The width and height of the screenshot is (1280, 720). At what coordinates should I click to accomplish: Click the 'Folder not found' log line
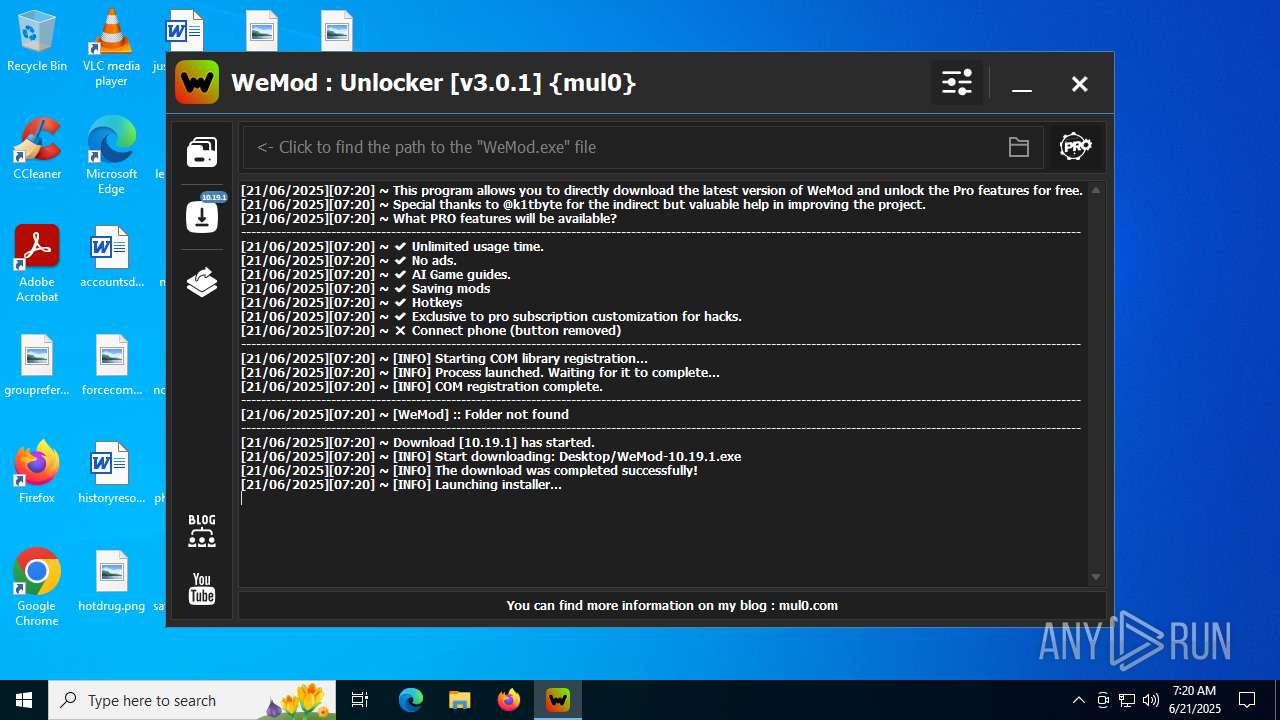click(x=405, y=414)
